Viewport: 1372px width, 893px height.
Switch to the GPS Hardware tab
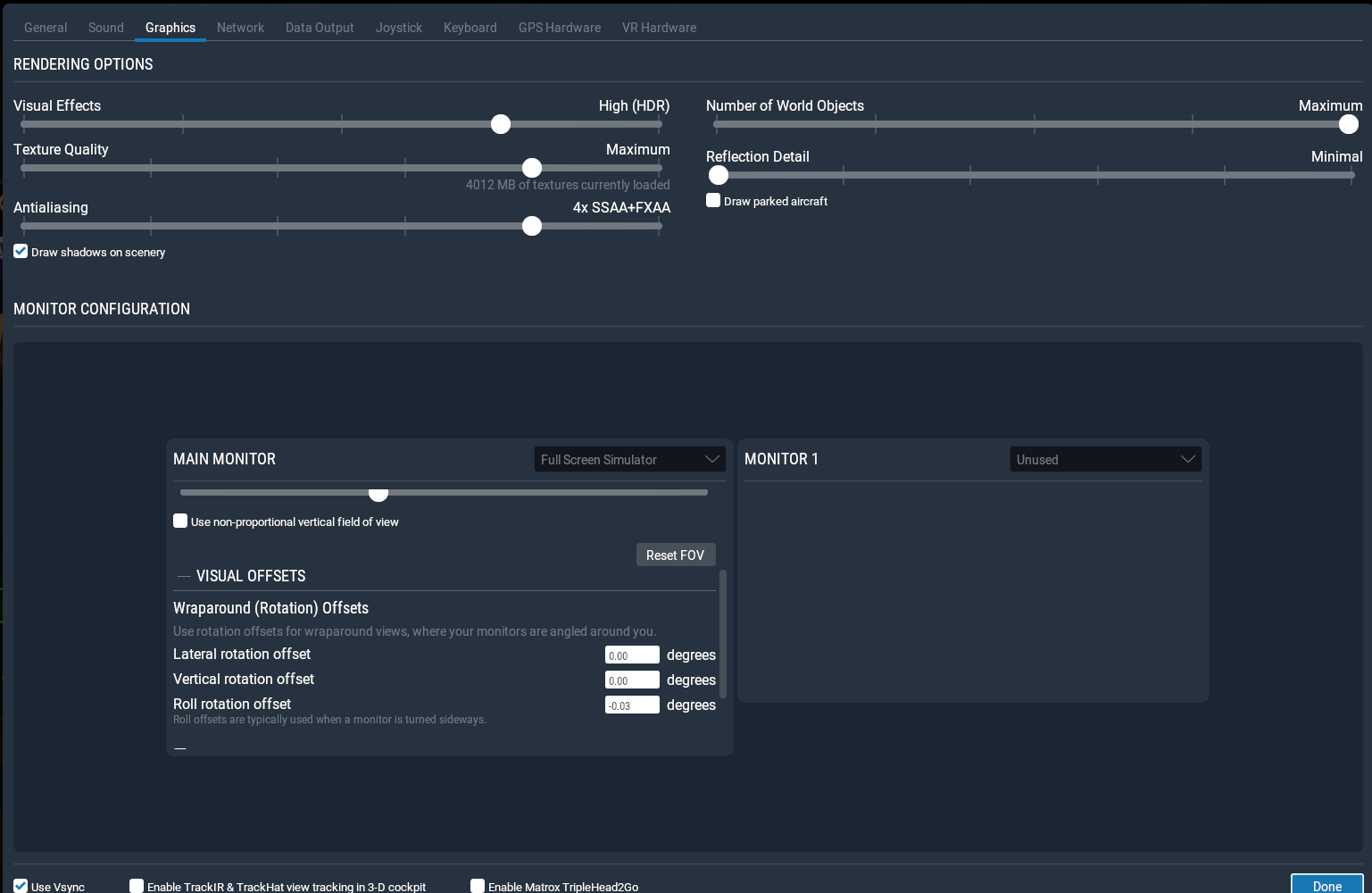[x=559, y=27]
